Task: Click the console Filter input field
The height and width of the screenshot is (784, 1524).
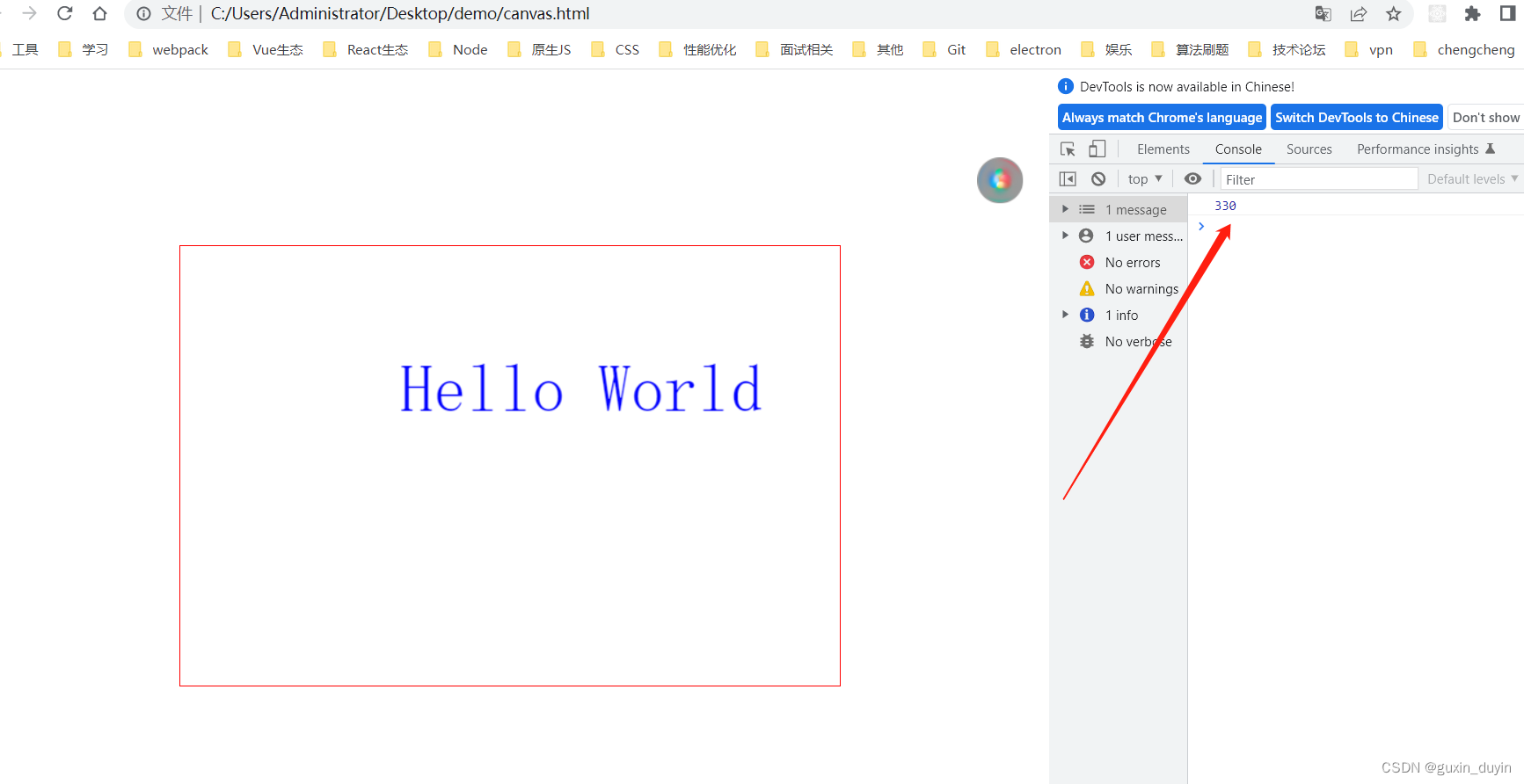Action: click(x=1318, y=179)
